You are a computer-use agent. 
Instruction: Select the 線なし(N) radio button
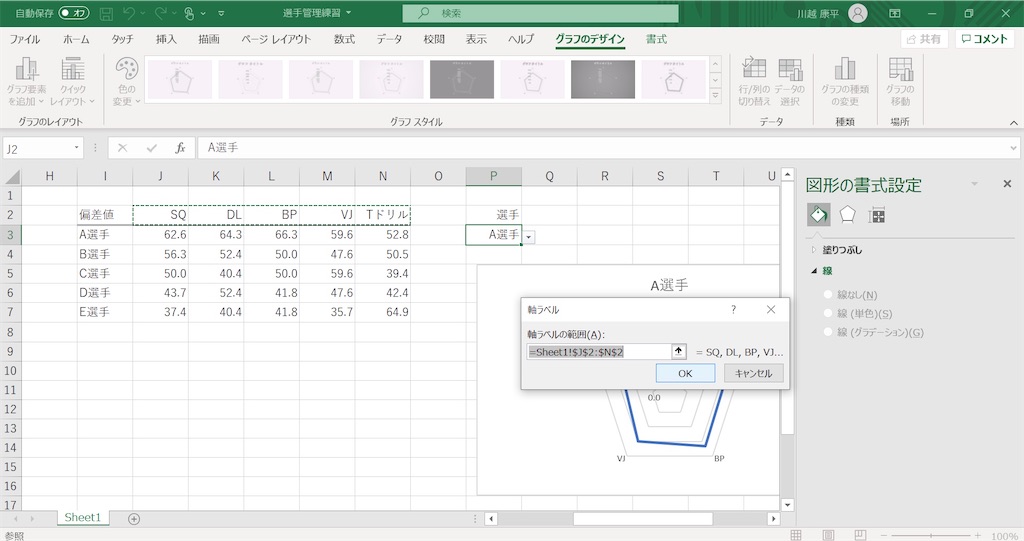pyautogui.click(x=827, y=295)
